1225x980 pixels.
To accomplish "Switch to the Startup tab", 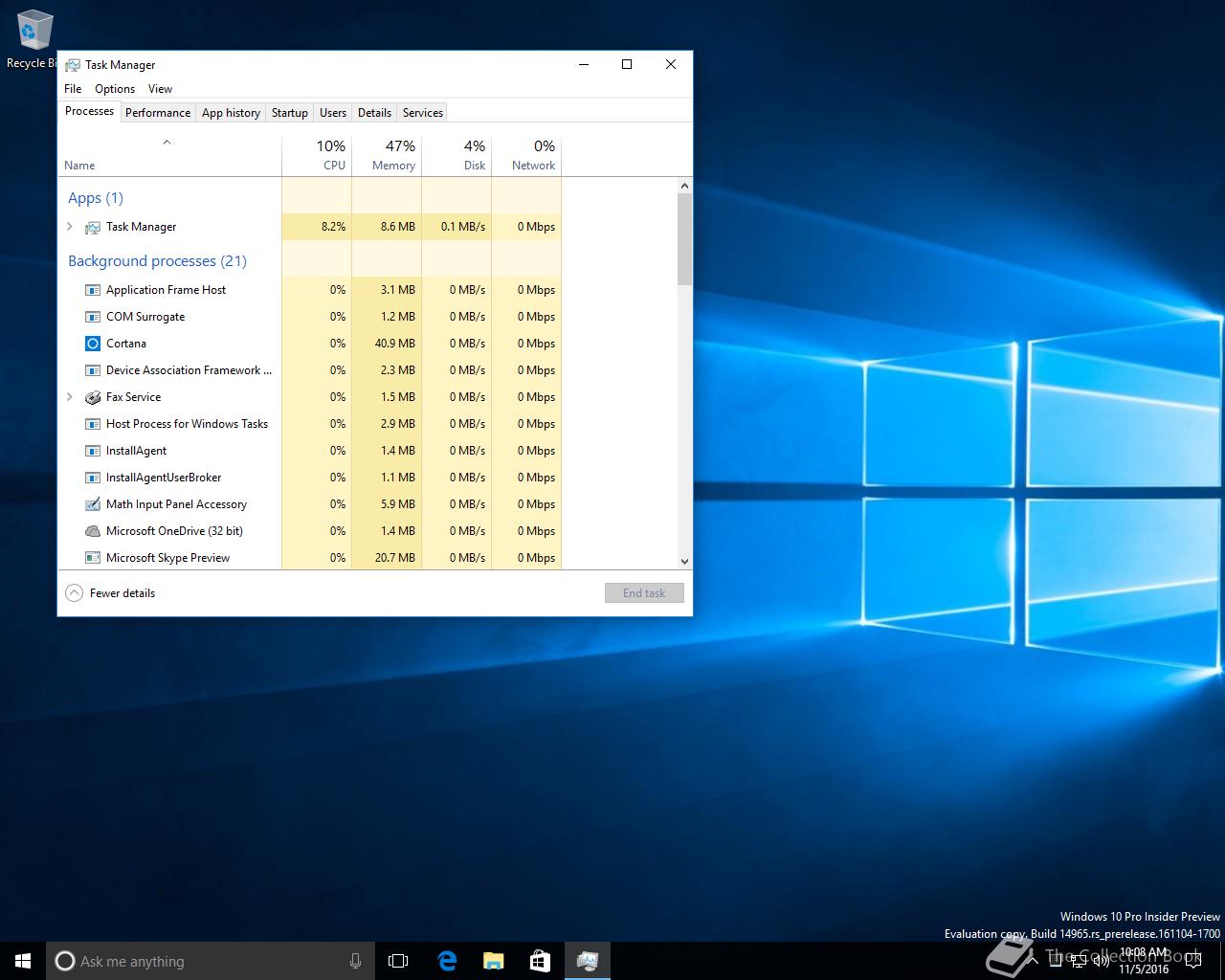I will click(x=289, y=113).
